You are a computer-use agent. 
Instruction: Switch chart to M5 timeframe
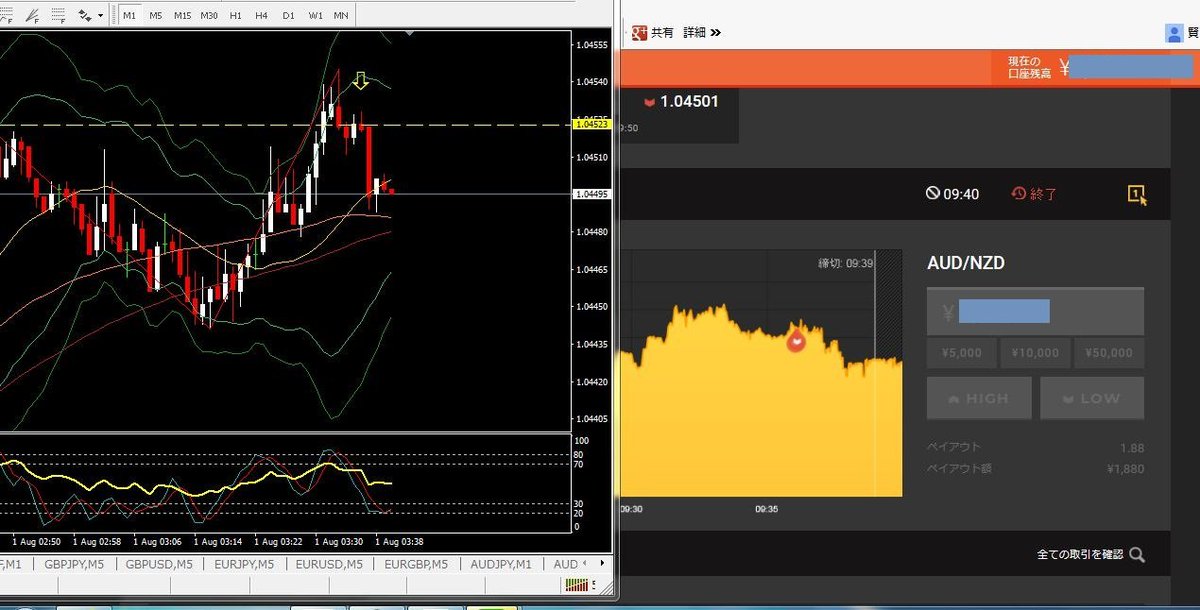click(x=156, y=16)
